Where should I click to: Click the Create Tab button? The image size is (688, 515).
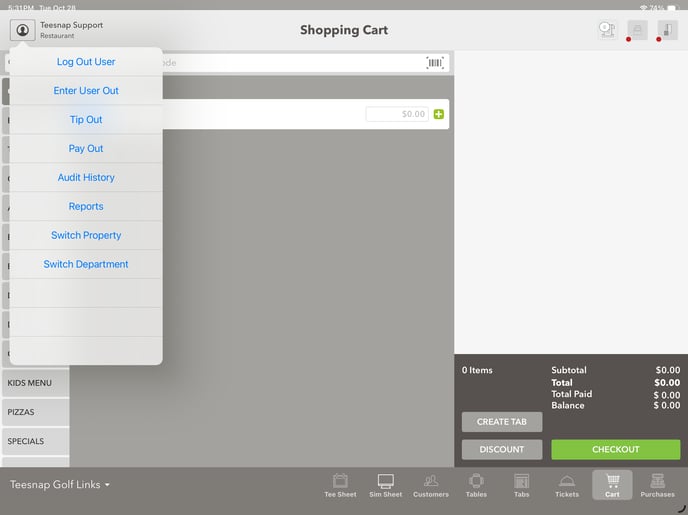[x=502, y=422]
